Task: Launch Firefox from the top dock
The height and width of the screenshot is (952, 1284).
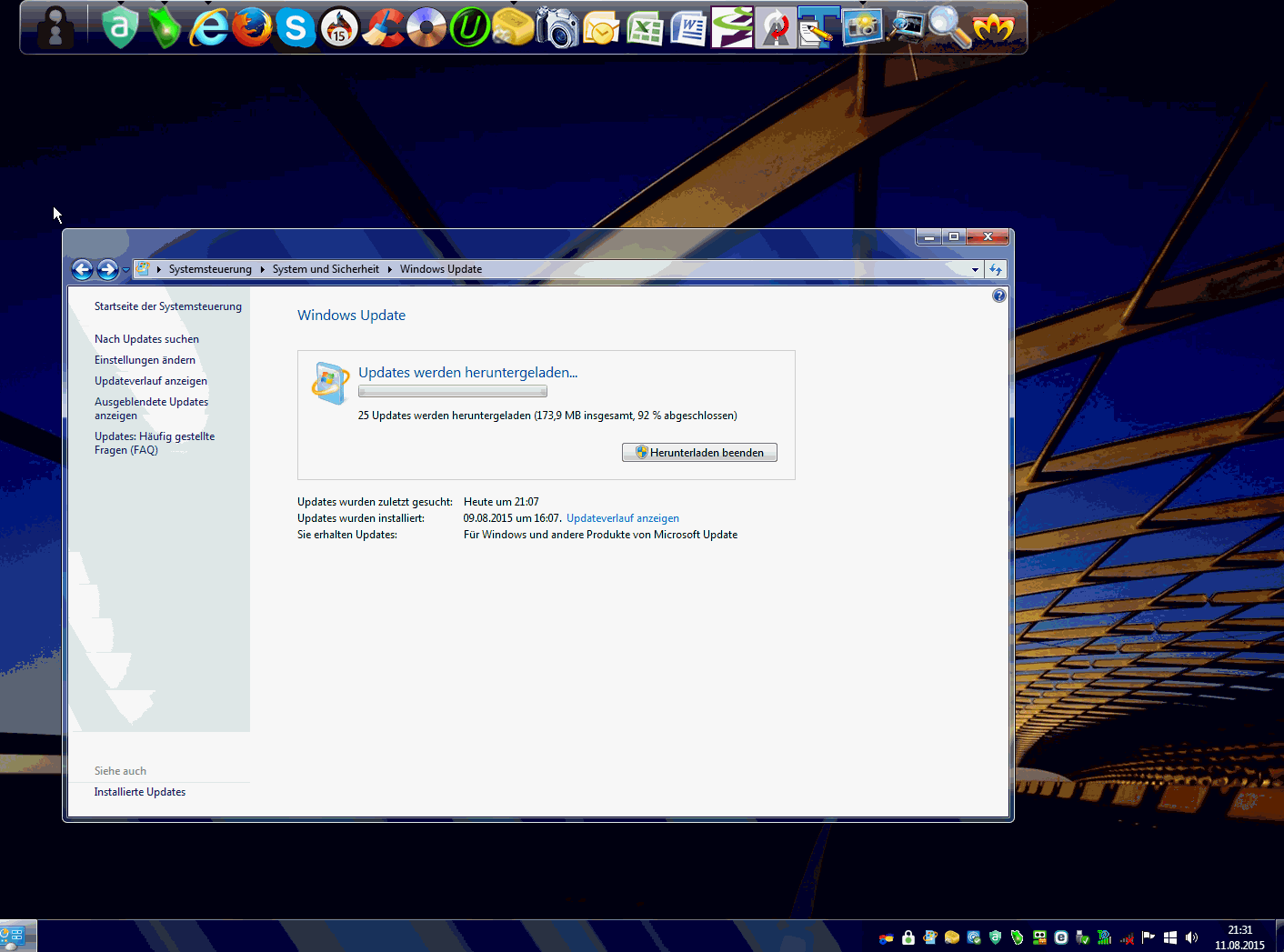Action: point(252,27)
